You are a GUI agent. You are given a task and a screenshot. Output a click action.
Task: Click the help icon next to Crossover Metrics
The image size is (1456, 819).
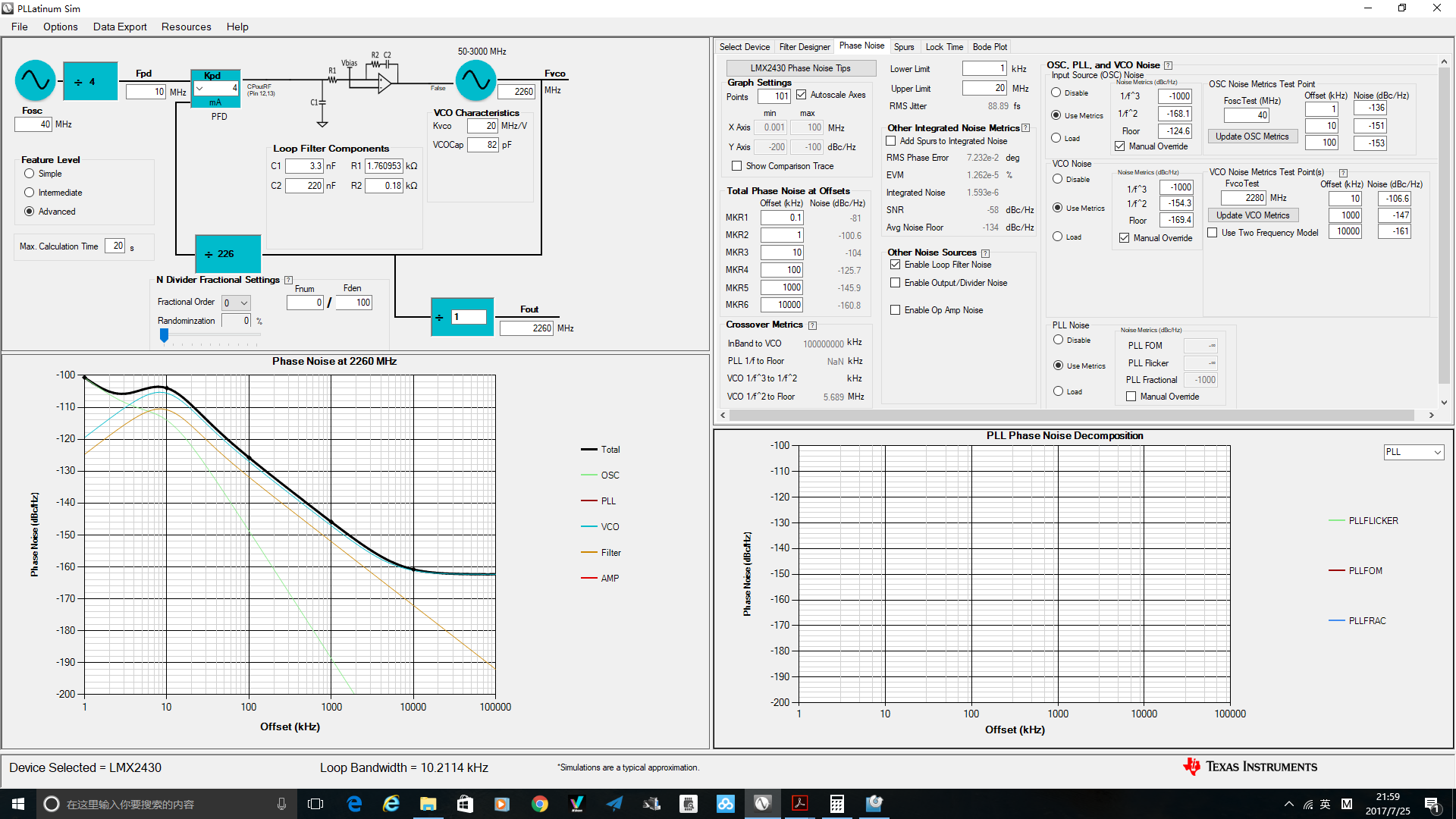(812, 325)
